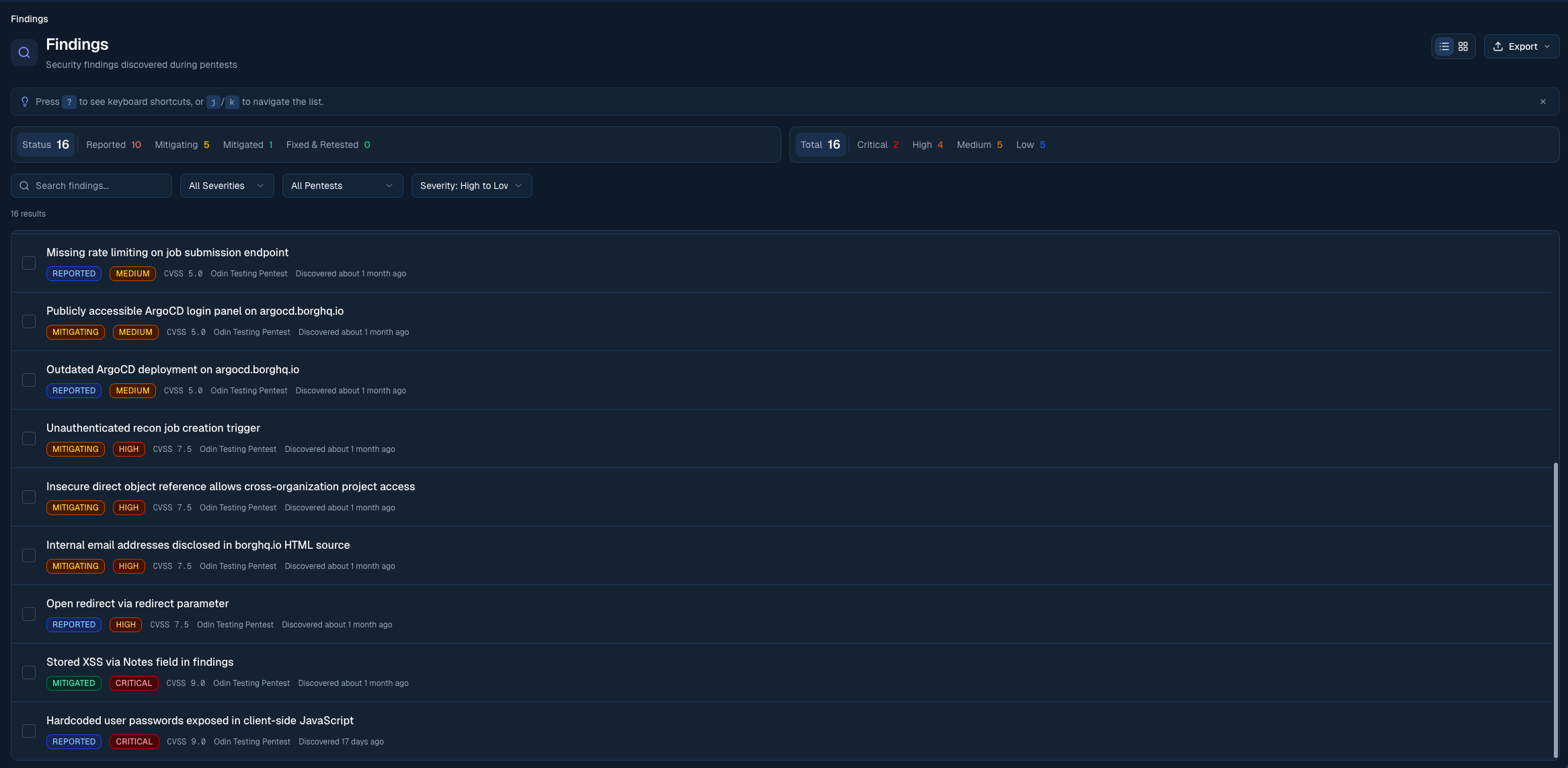Select the list view icon
This screenshot has height=768, width=1568.
click(1444, 46)
